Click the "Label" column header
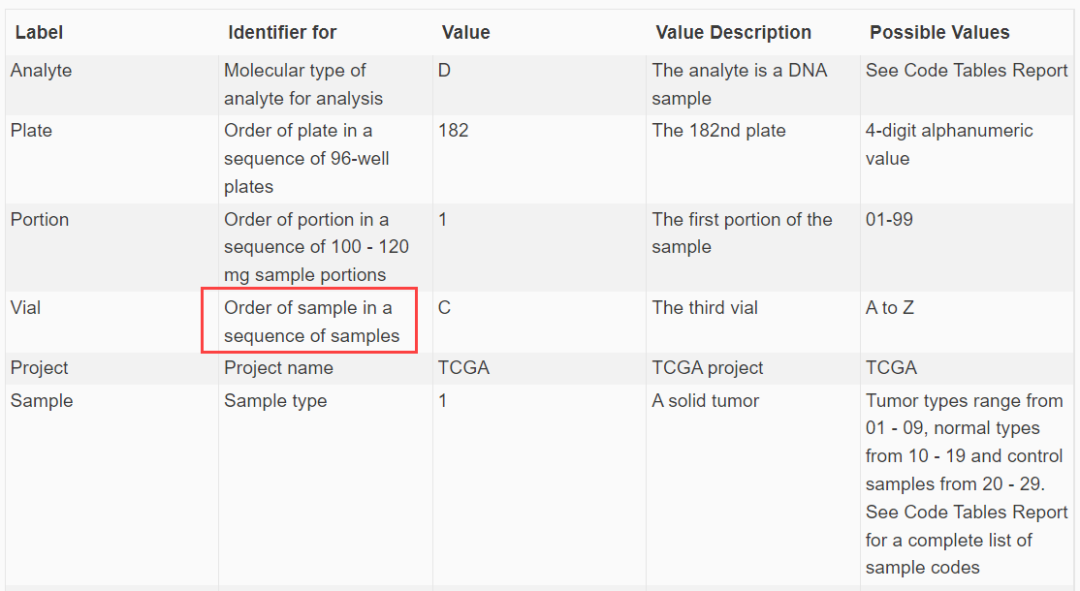 pos(39,33)
